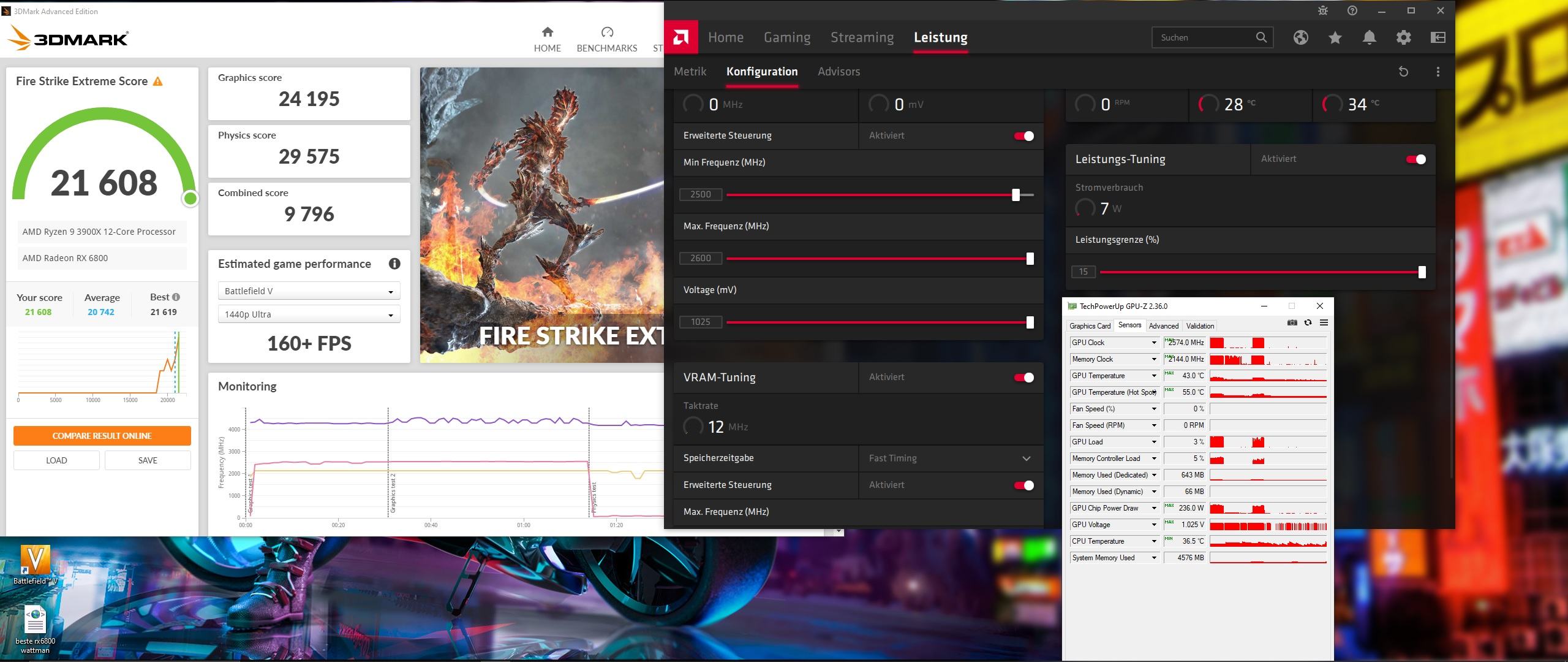Image resolution: width=1568 pixels, height=662 pixels.
Task: Click the Min Frequenz value field 2500
Action: click(701, 195)
